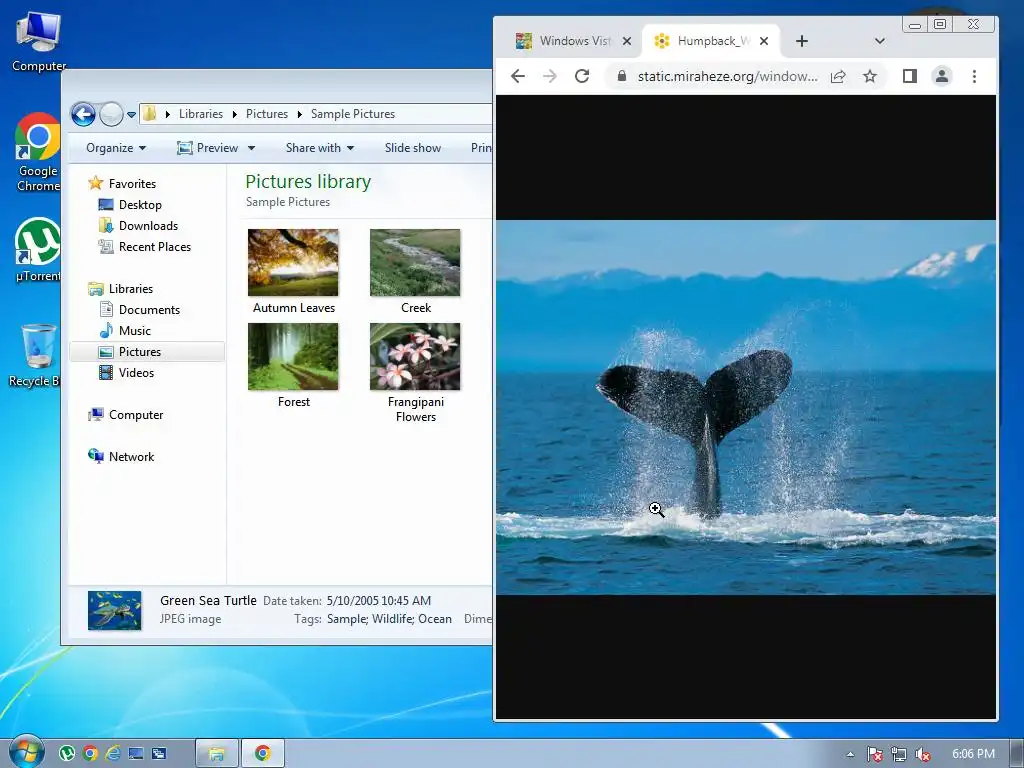Open the Google Chrome desktop shortcut
Screen dimensions: 1024x768
point(38,153)
